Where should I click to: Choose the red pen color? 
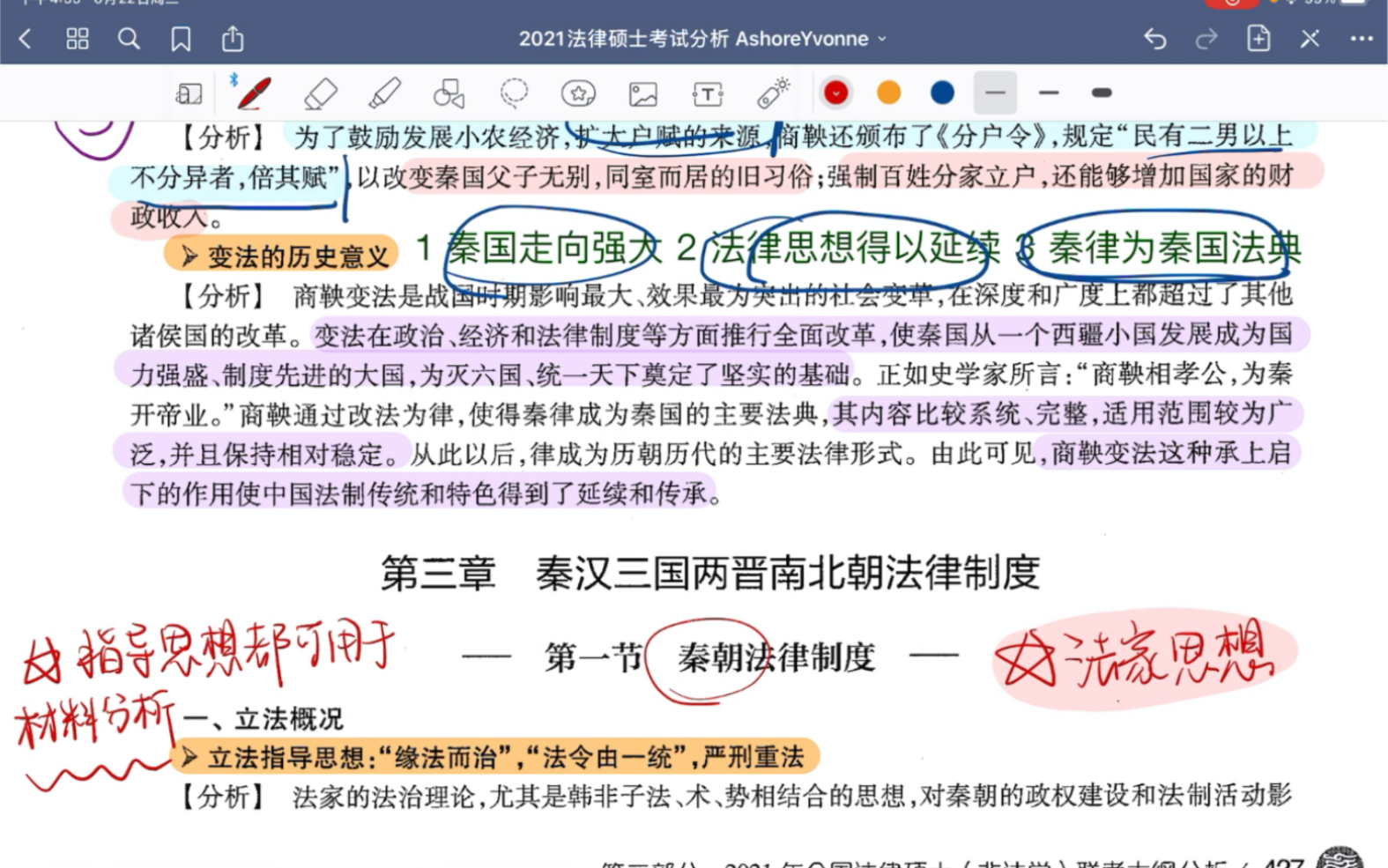click(836, 93)
